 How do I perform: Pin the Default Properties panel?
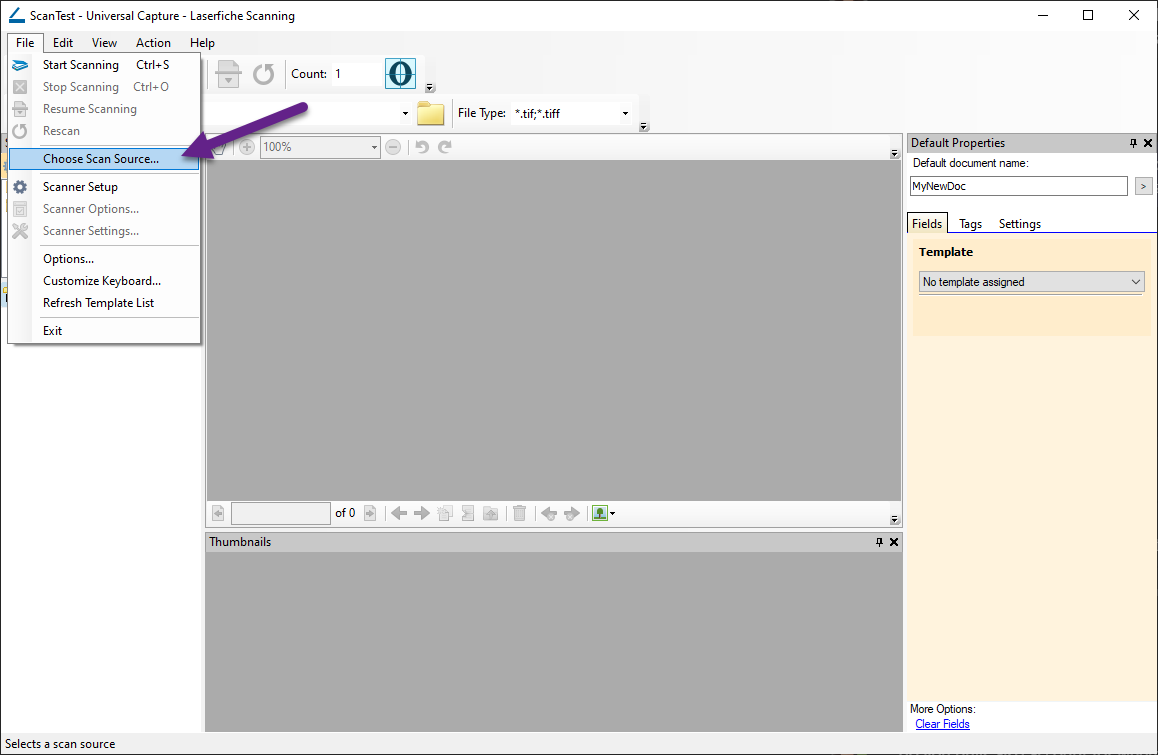click(1134, 143)
